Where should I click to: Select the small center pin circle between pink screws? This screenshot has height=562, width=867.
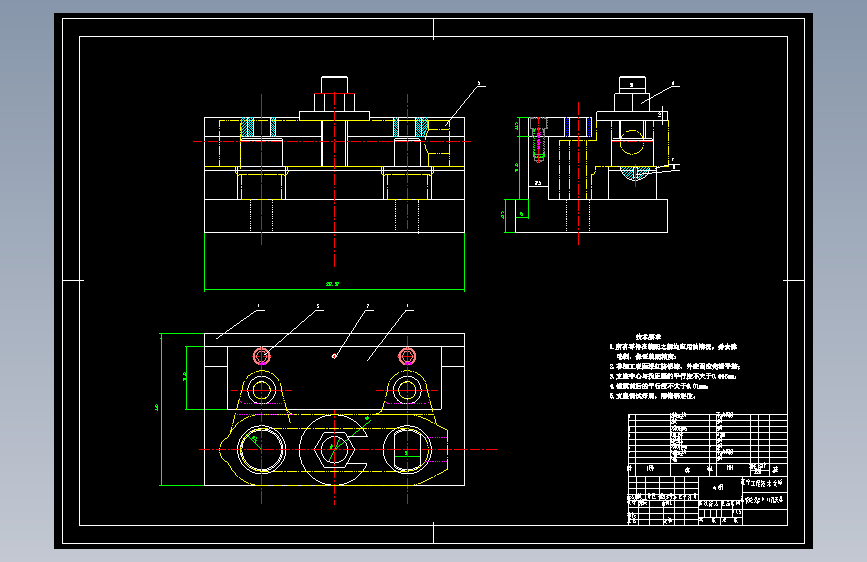(x=334, y=356)
